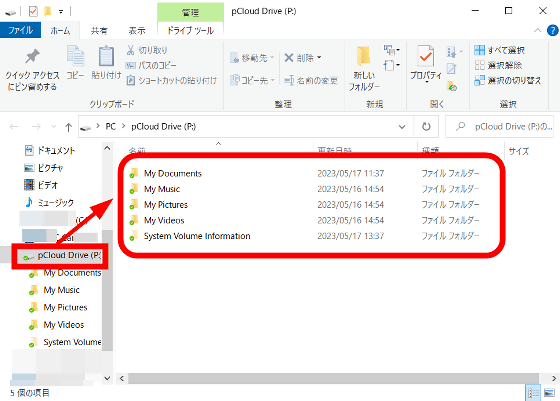560x401 pixels.
Task: Click Invert selection (選択の切り替え)
Action: click(x=508, y=80)
